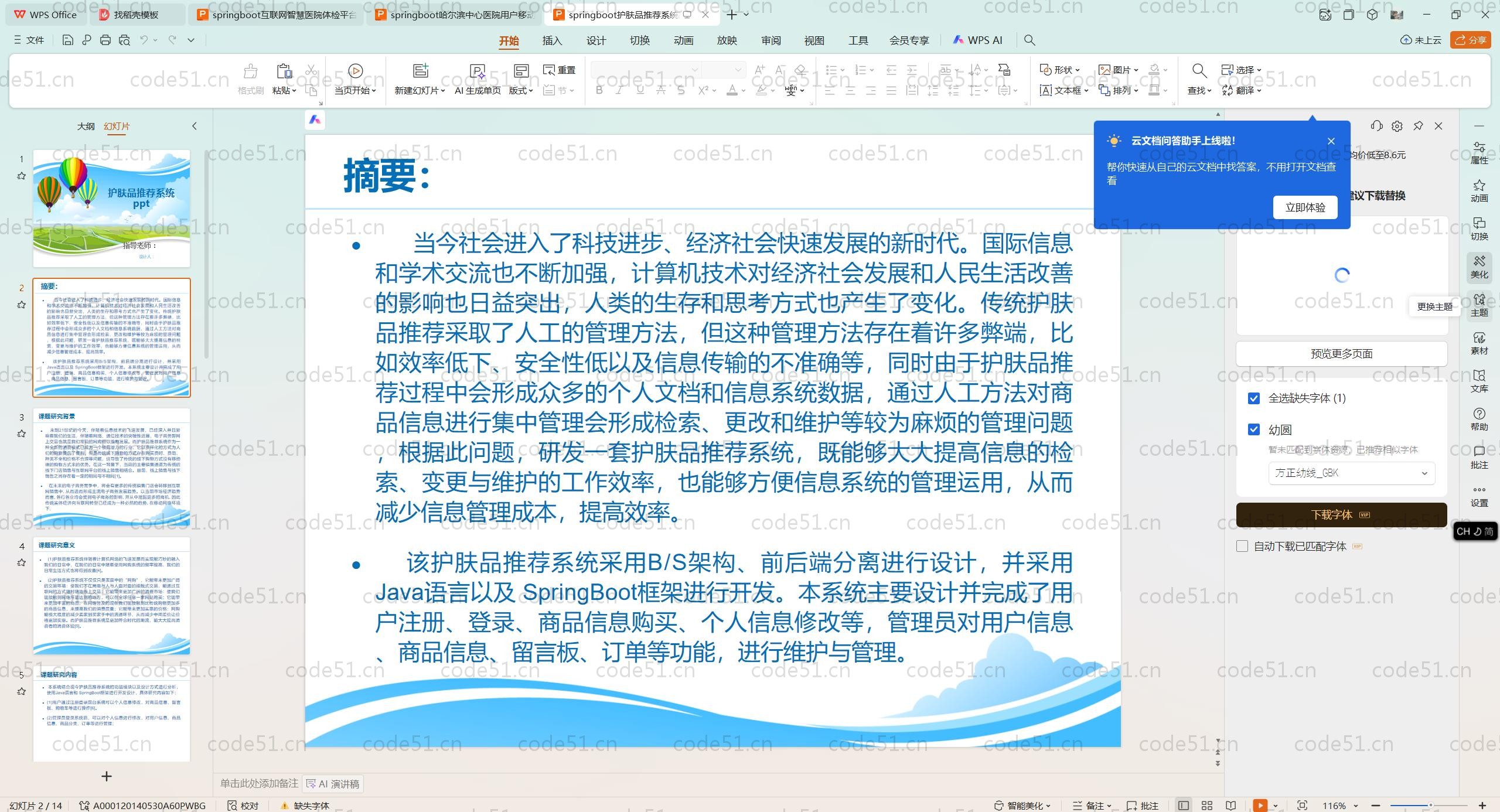Viewport: 1500px width, 812px height.
Task: Switch to slide sorter grid view icon
Action: click(1207, 806)
